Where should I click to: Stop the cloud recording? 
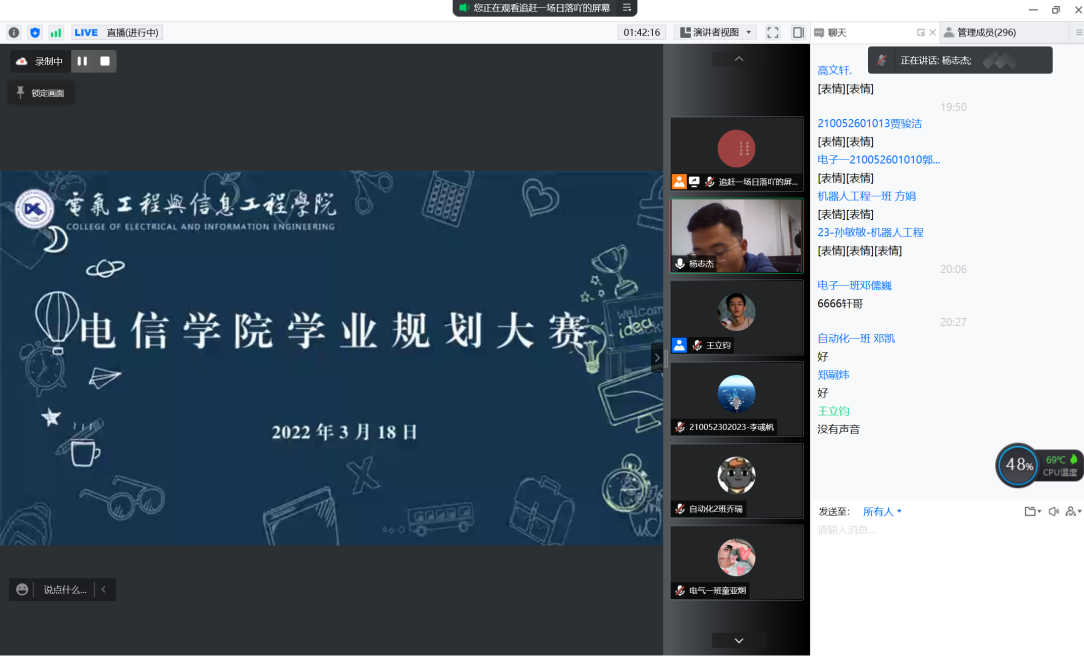point(104,61)
